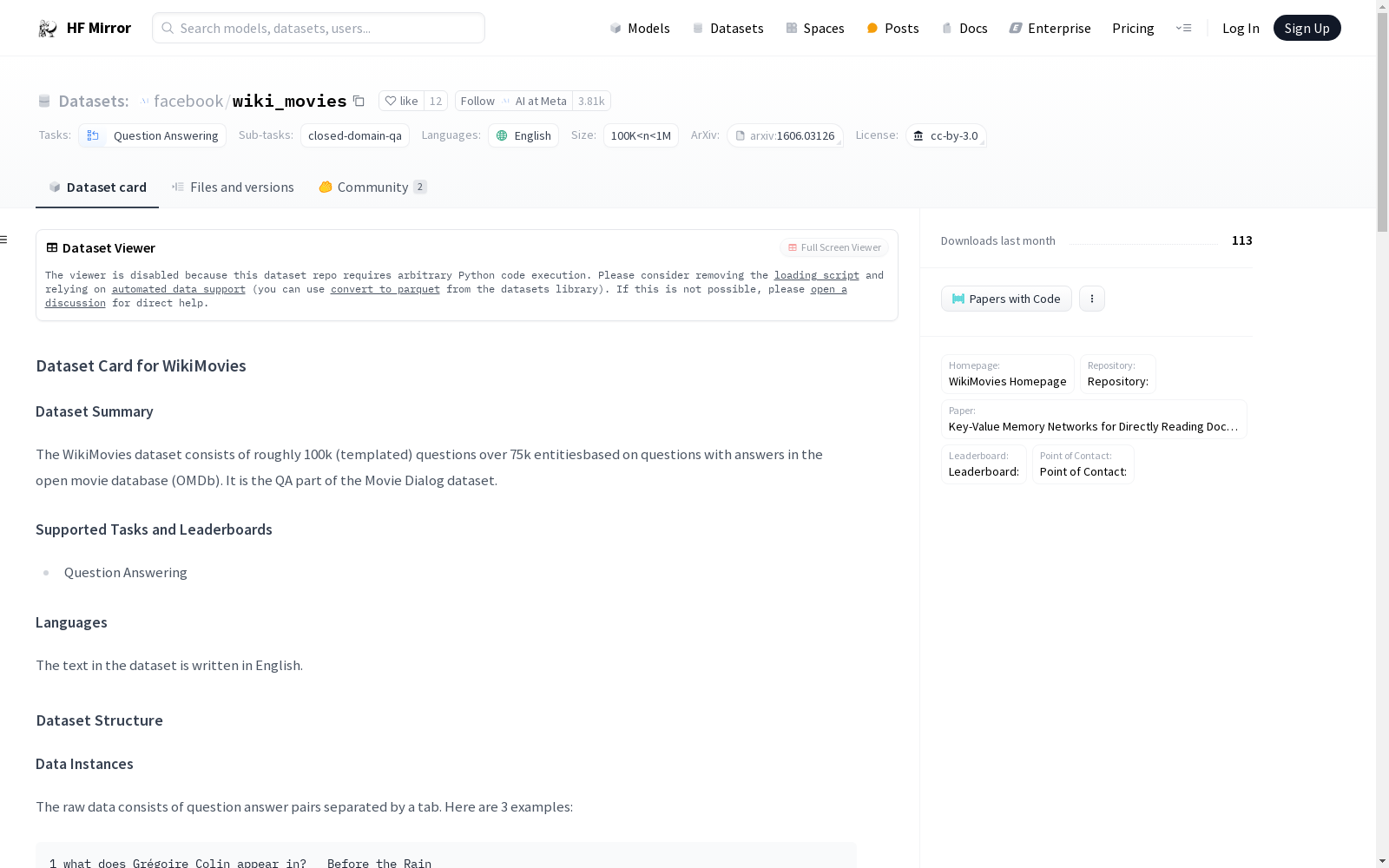Open the Docs page

click(x=964, y=28)
